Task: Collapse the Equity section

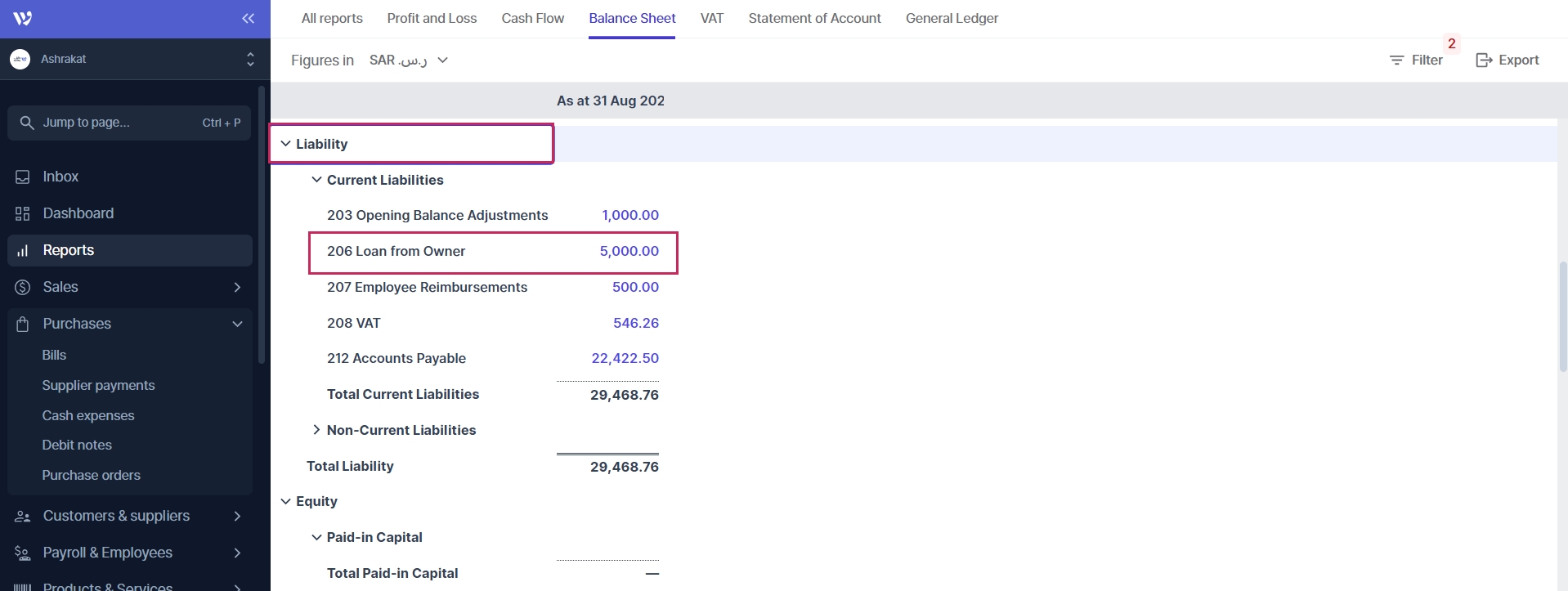Action: click(x=285, y=501)
